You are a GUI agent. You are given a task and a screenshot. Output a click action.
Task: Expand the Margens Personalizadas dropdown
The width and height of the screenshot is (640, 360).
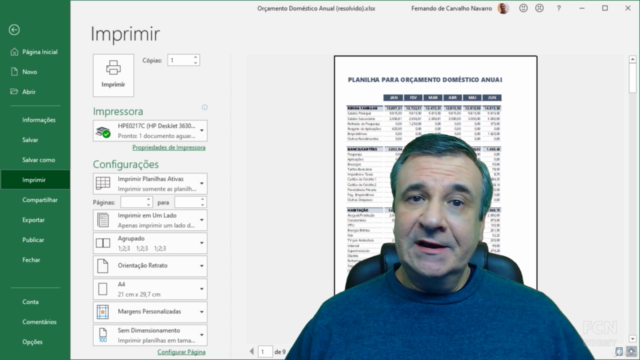pos(150,312)
